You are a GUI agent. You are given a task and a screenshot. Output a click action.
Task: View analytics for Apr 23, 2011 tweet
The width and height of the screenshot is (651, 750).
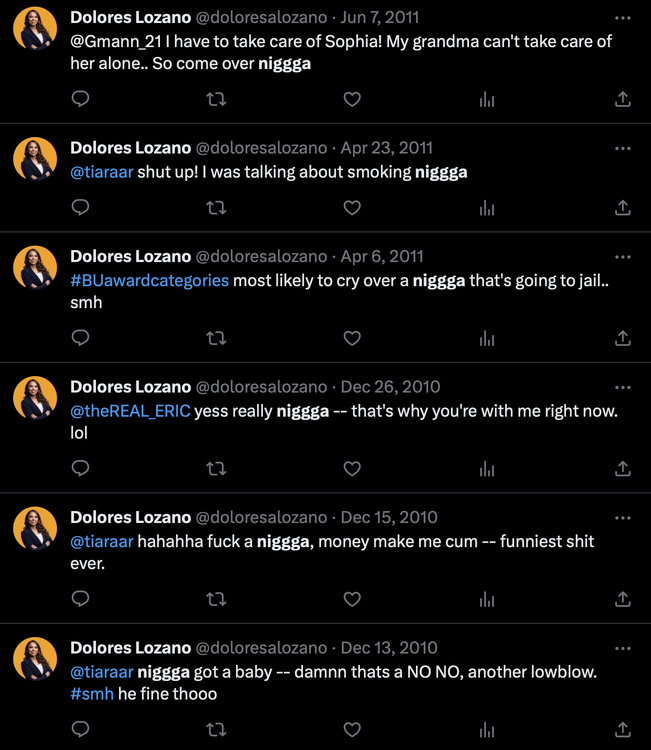click(x=487, y=208)
